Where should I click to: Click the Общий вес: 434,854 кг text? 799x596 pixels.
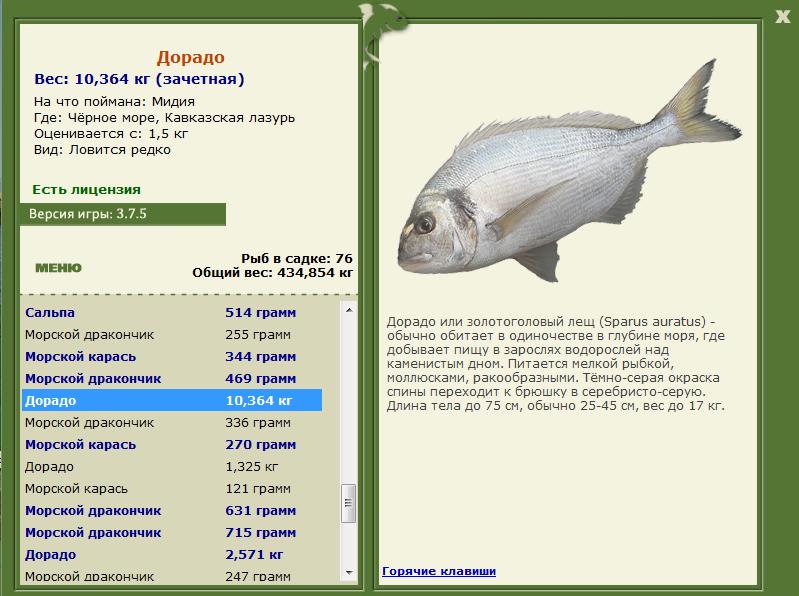(273, 273)
